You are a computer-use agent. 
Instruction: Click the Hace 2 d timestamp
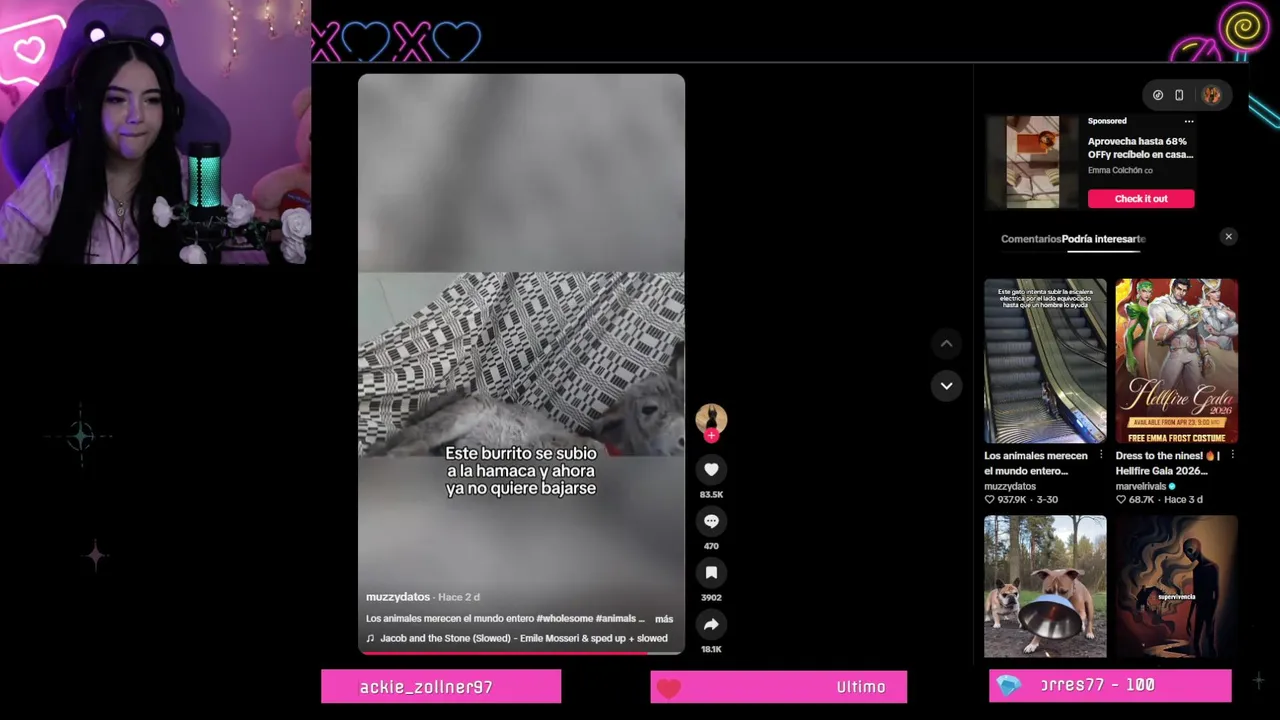pos(459,597)
